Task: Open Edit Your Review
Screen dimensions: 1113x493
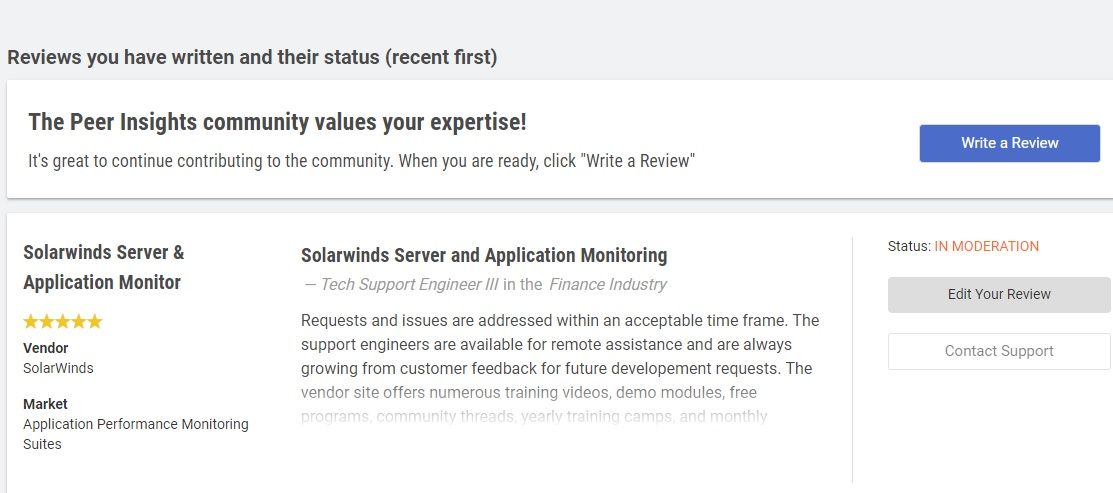Action: [999, 294]
